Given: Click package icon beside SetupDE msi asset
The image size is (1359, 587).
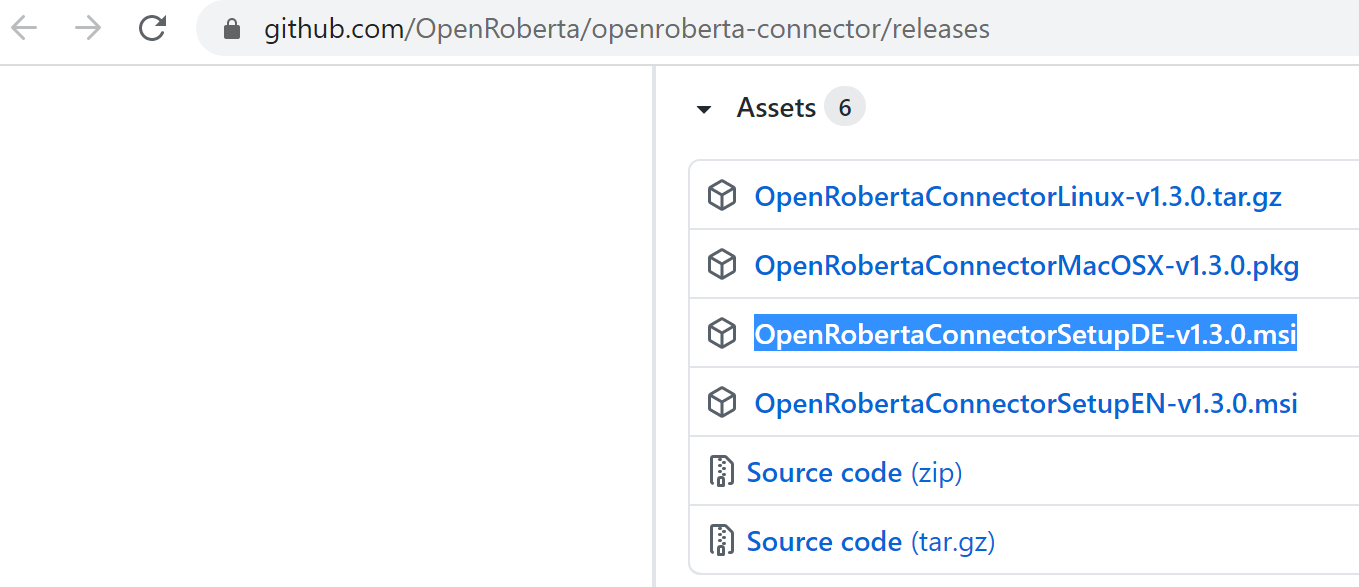Looking at the screenshot, I should click(722, 334).
